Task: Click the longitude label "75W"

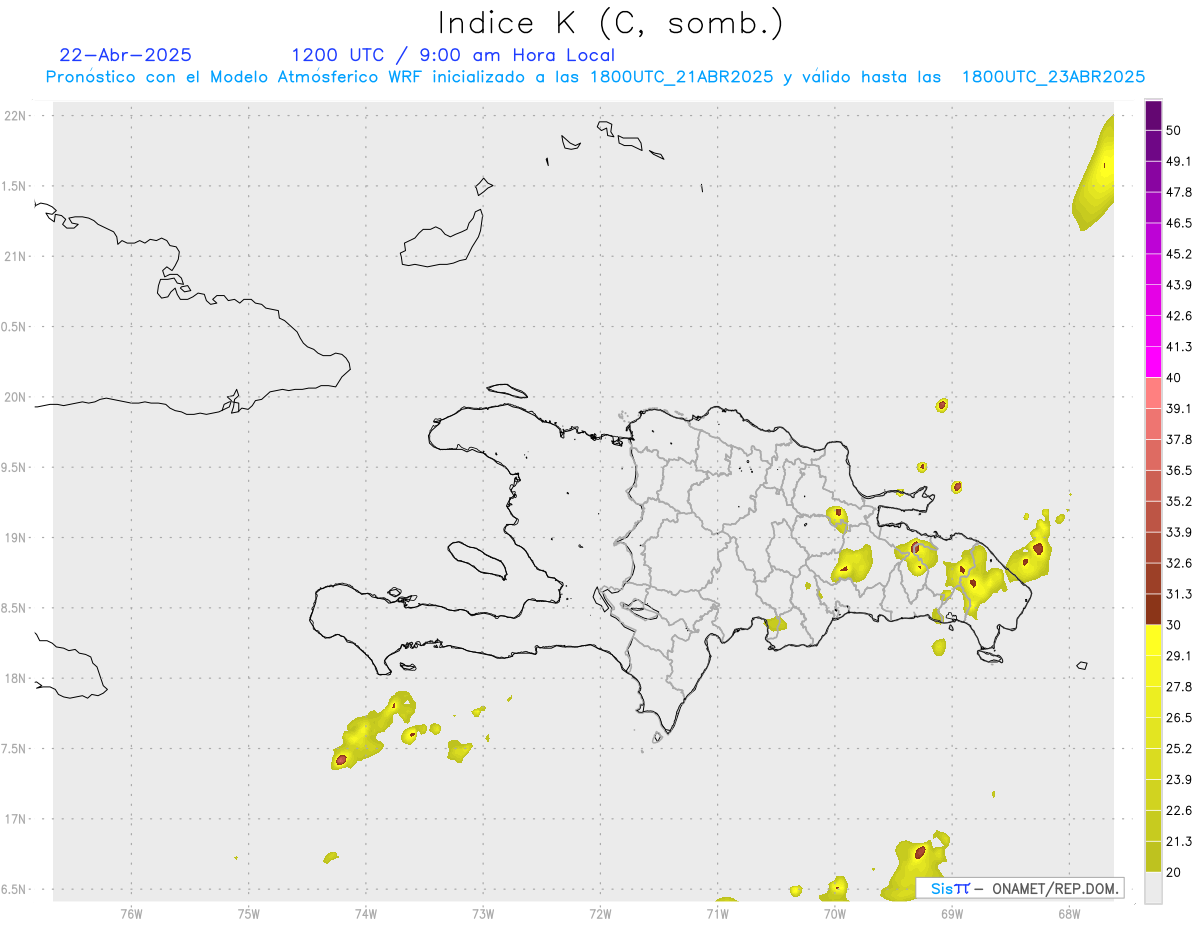Action: point(248,914)
